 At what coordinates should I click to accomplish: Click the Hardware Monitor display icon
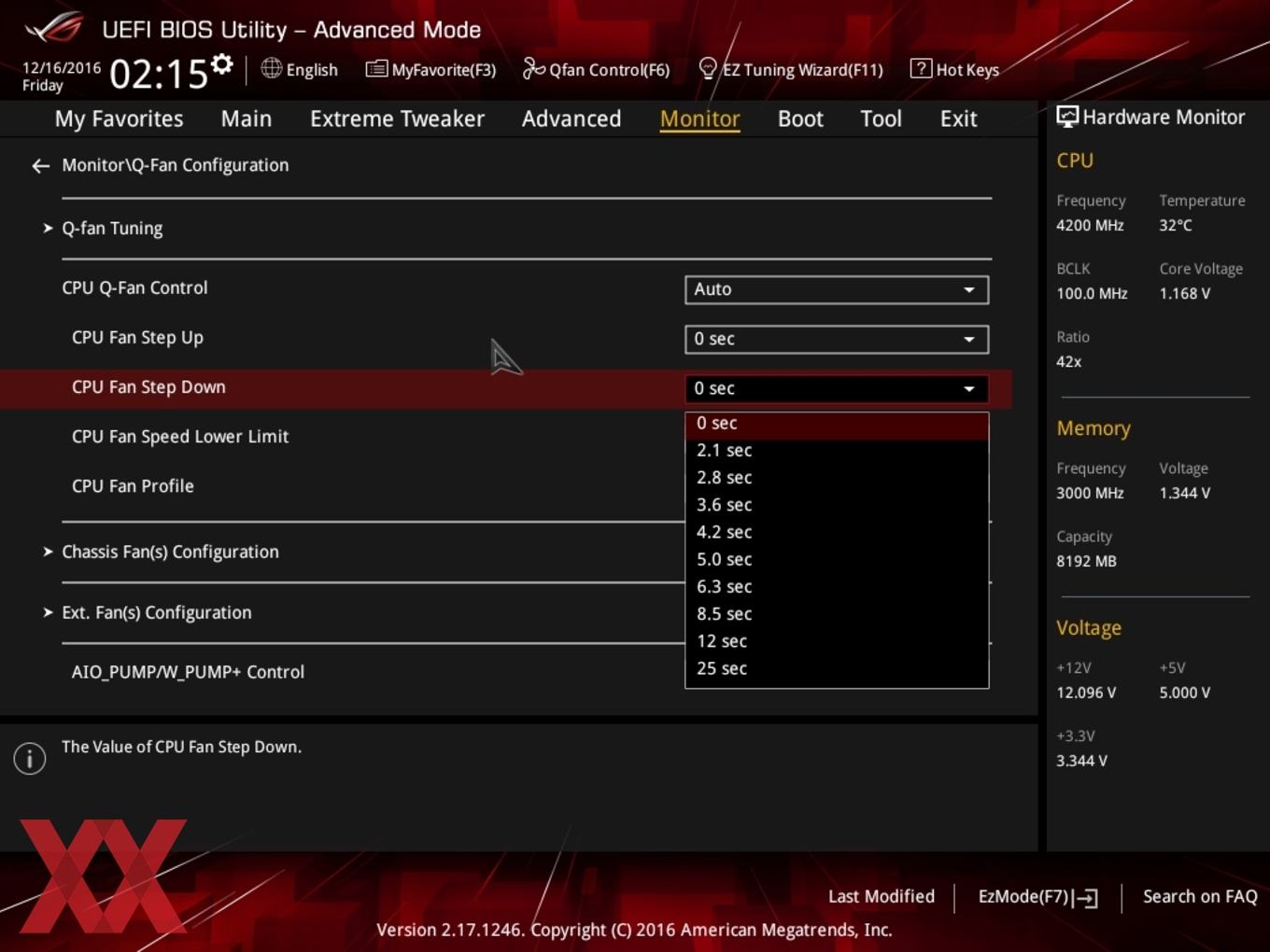pyautogui.click(x=1067, y=117)
